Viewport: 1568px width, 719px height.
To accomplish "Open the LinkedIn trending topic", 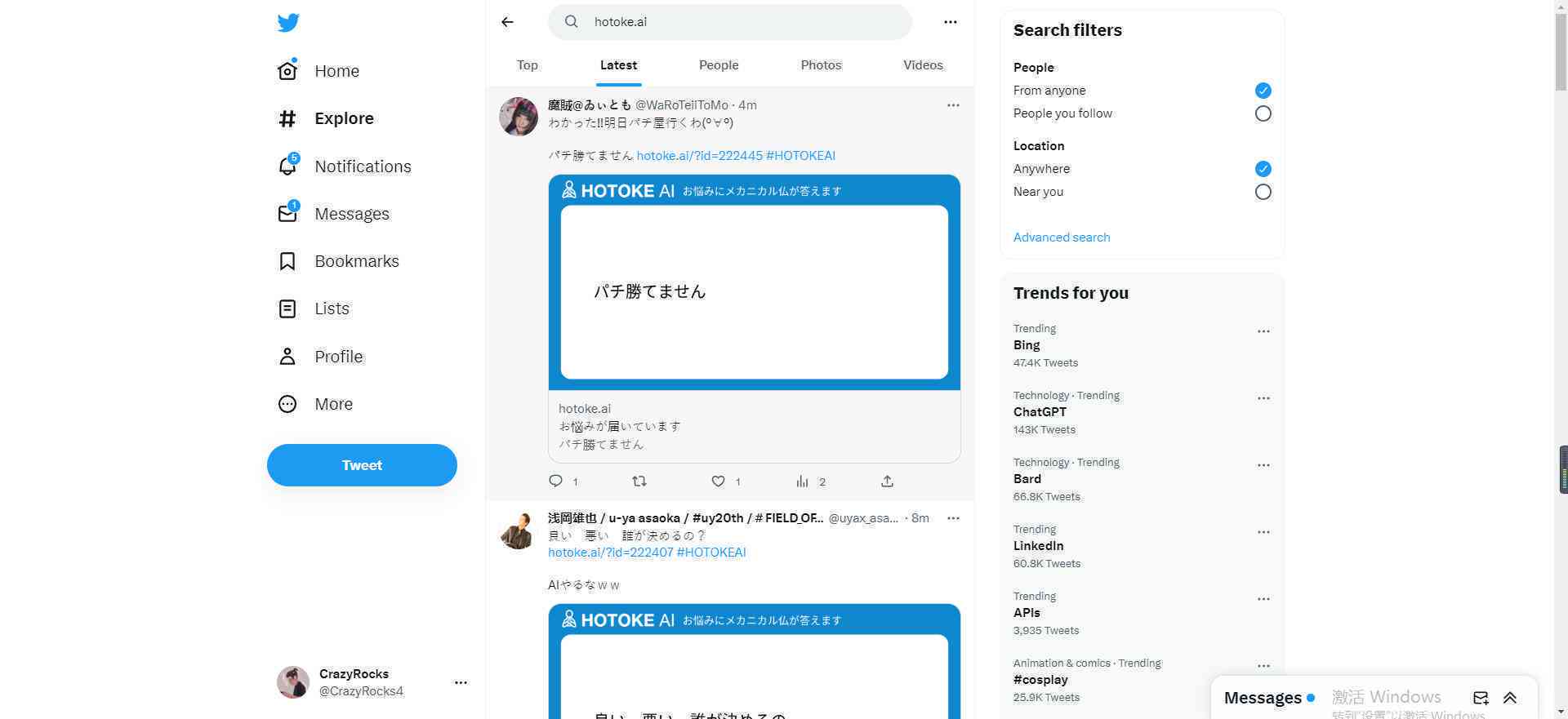I will [1039, 546].
